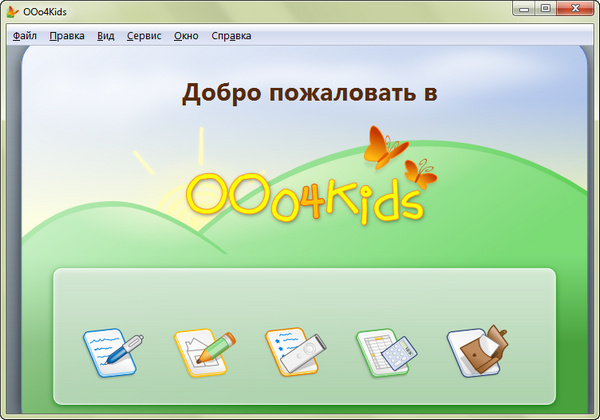Click the 'Добро пожаловать в' heading
Image resolution: width=600 pixels, height=420 pixels.
(x=309, y=93)
